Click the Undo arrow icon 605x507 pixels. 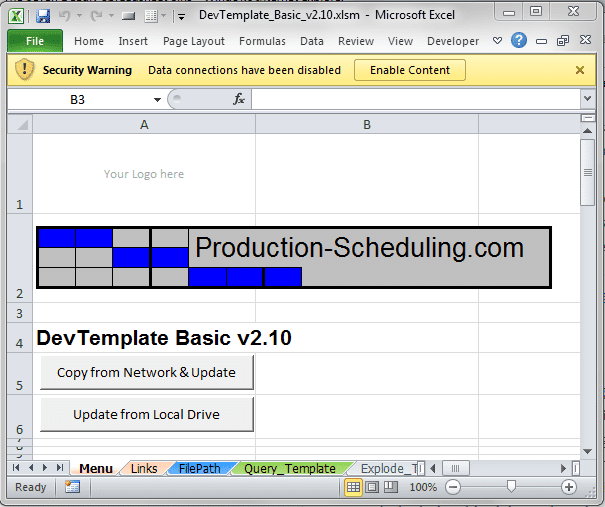click(x=64, y=16)
